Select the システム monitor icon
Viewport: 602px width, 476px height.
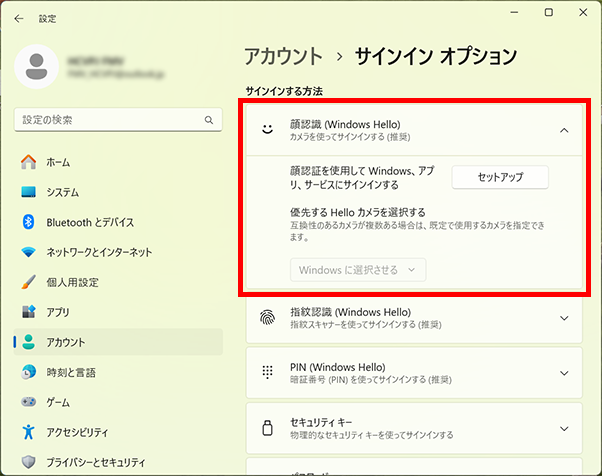pyautogui.click(x=29, y=192)
